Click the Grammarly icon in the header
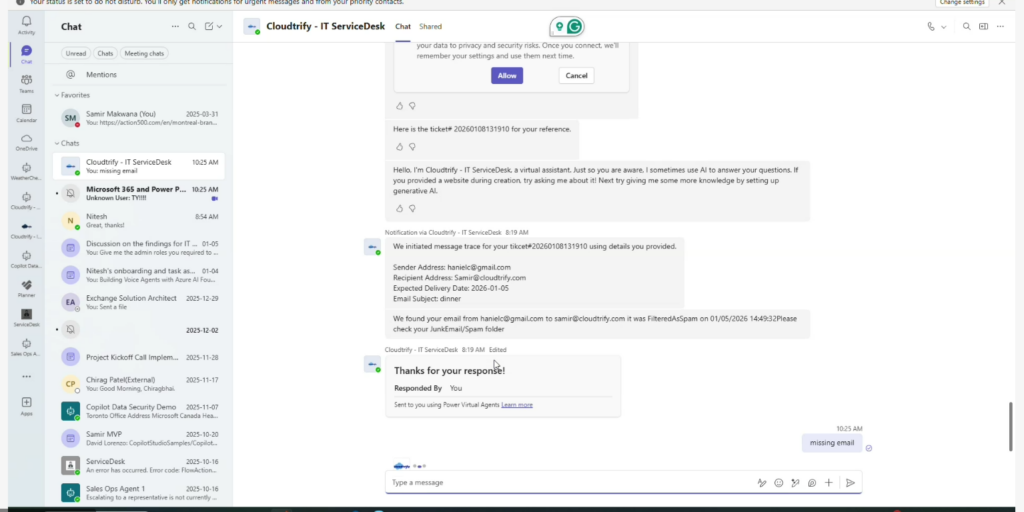The image size is (1024, 512). [574, 27]
